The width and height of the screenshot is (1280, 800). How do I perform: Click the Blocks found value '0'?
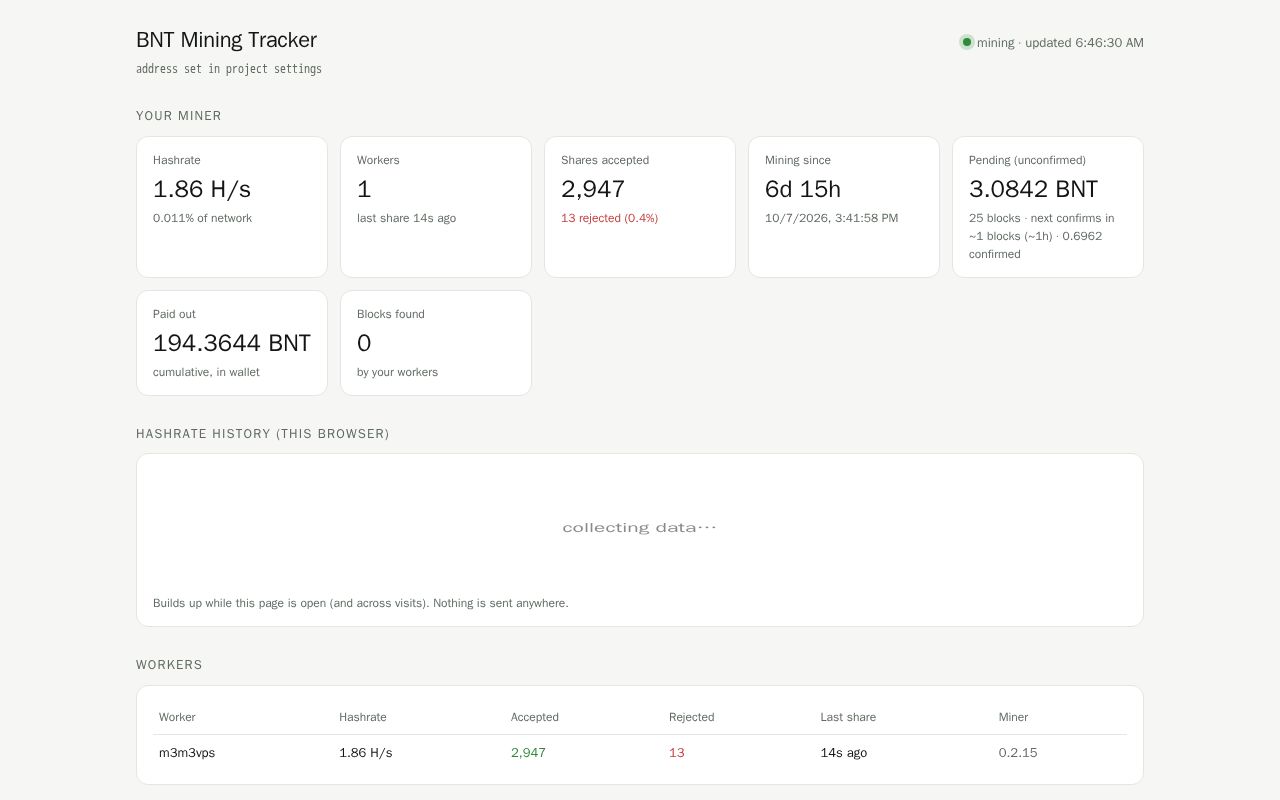point(364,343)
